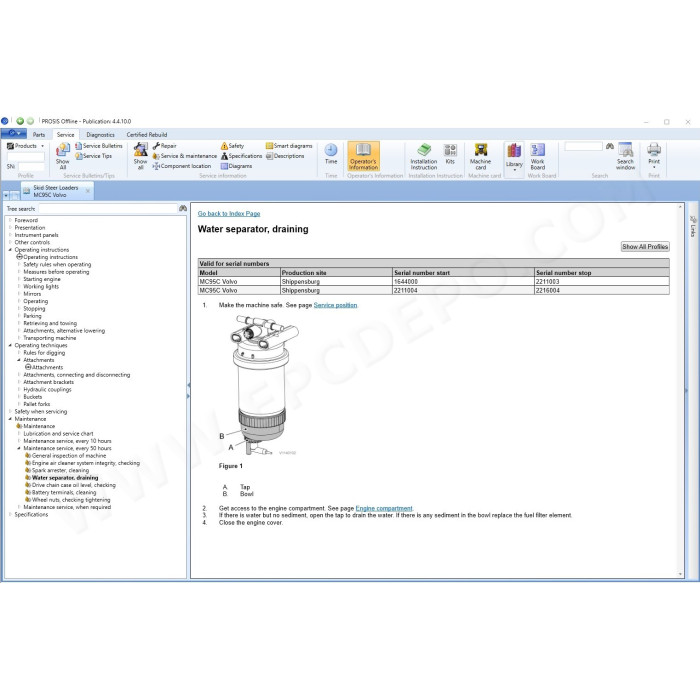
Task: Open Service Tips
Action: [x=93, y=156]
